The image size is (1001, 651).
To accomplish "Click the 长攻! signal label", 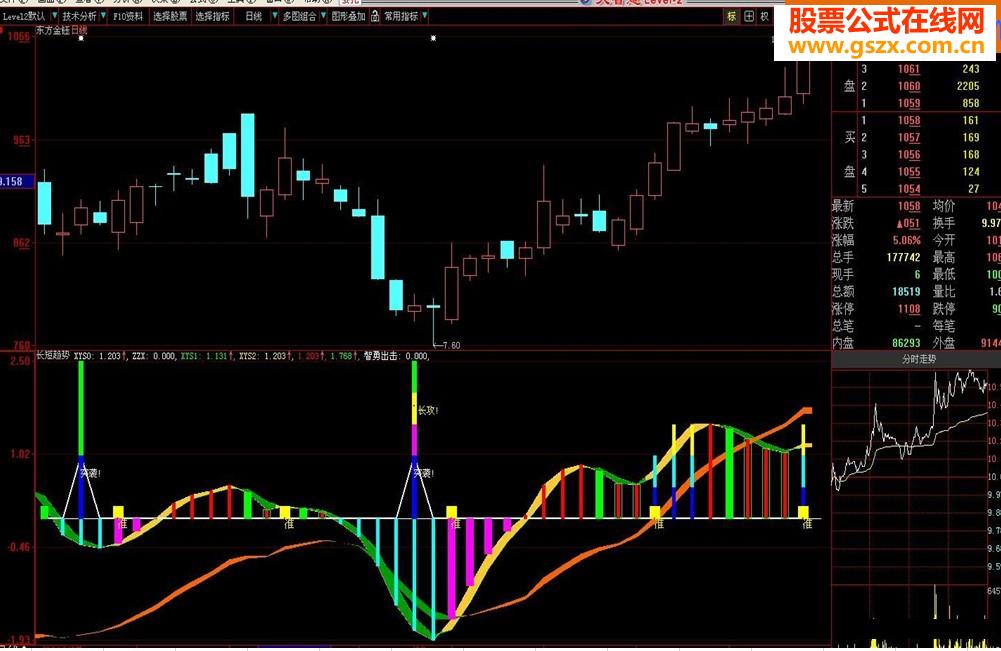I will (428, 410).
